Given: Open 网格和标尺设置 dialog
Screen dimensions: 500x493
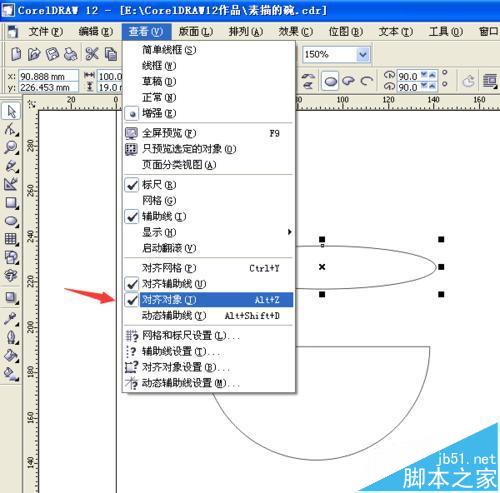Looking at the screenshot, I should [x=209, y=336].
